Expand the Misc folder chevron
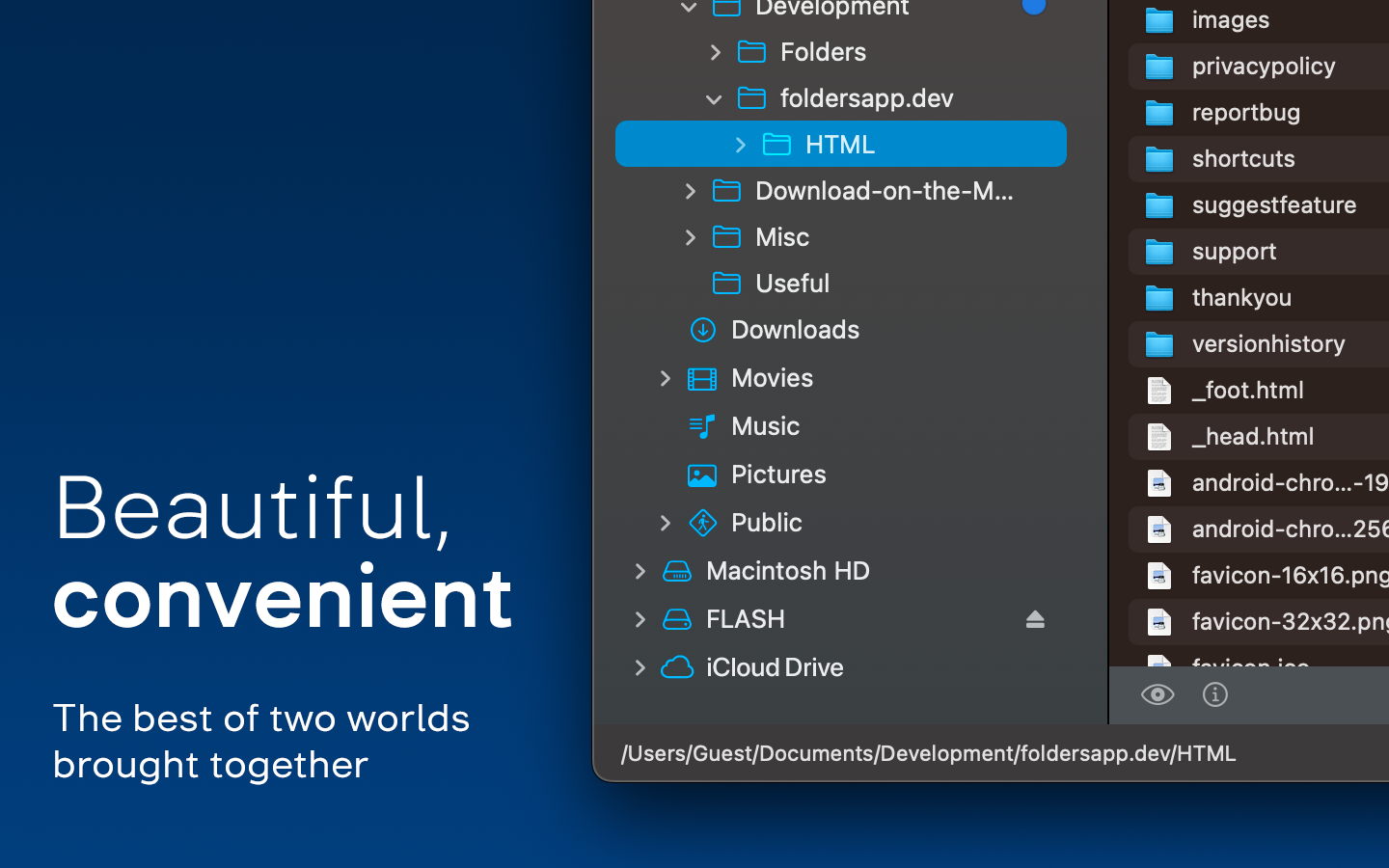This screenshot has width=1389, height=868. point(690,237)
